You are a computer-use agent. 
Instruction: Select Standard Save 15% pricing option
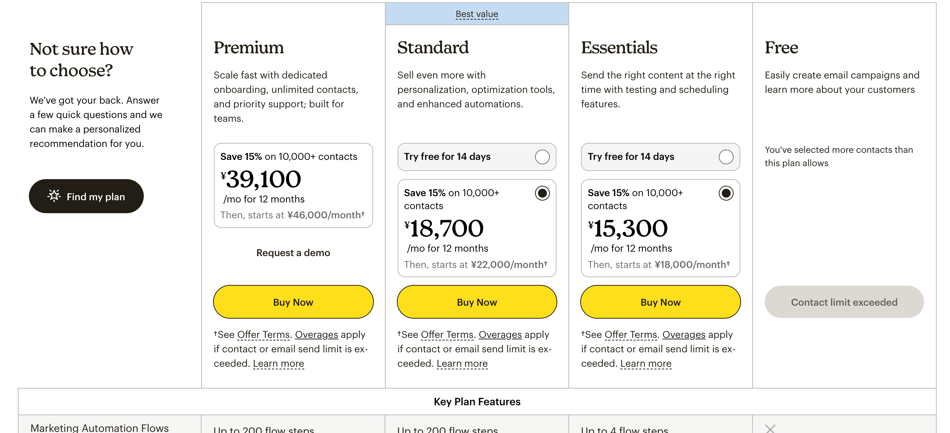point(542,193)
